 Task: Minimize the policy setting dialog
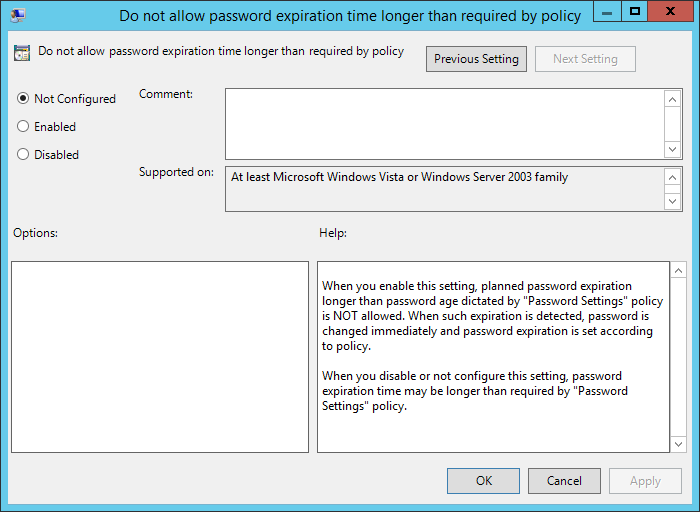[x=606, y=12]
